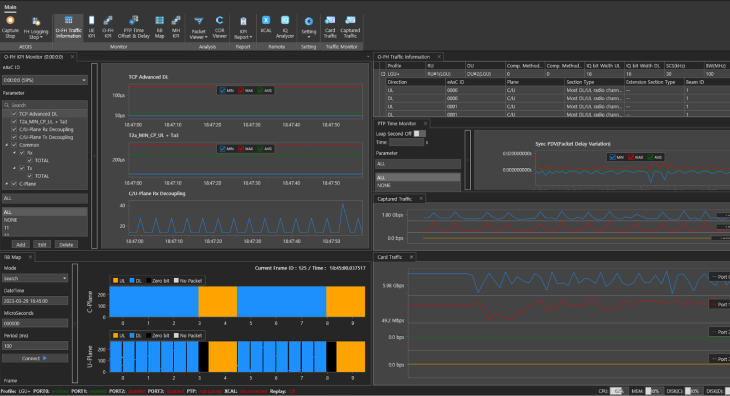Toggle the Leap Second switch

[419, 134]
